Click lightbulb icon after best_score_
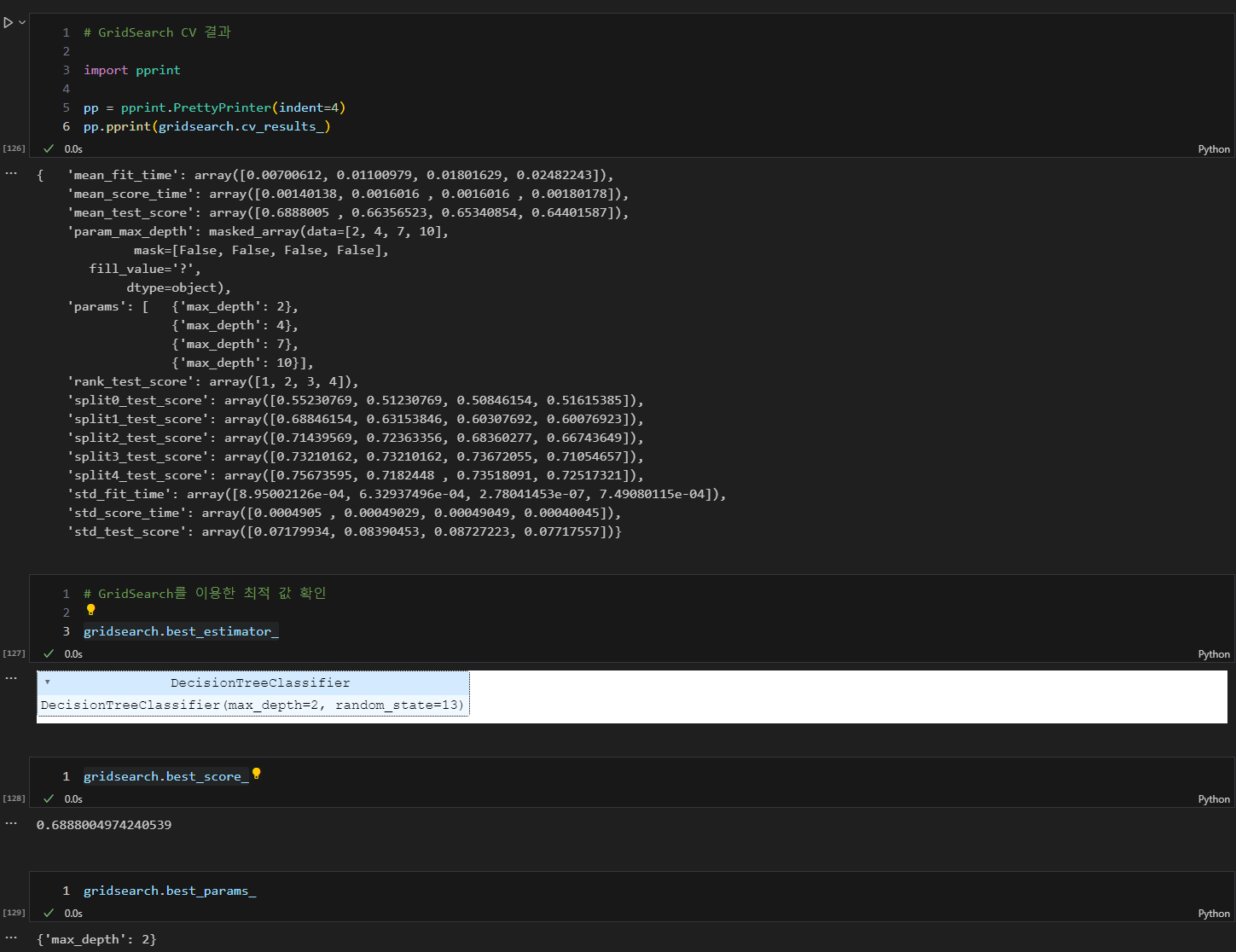The height and width of the screenshot is (952, 1236). click(256, 775)
